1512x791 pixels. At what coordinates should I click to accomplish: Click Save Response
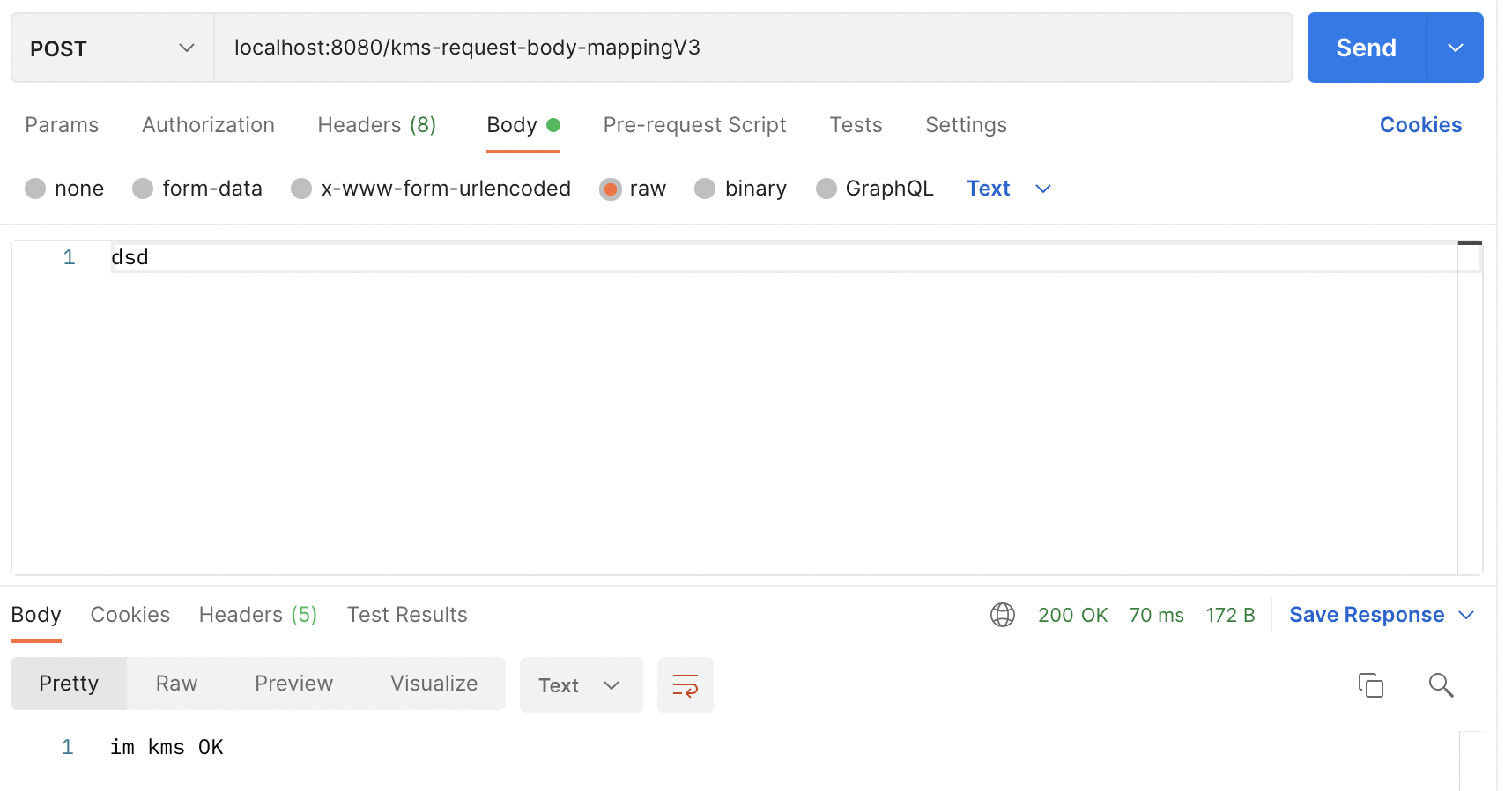pos(1367,615)
